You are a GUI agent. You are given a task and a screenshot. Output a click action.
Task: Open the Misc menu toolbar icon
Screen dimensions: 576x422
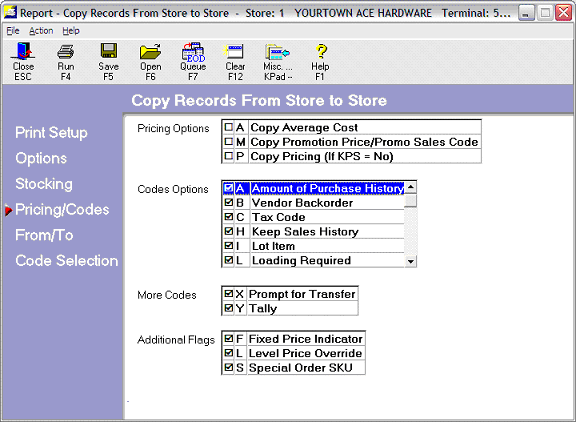tap(278, 61)
